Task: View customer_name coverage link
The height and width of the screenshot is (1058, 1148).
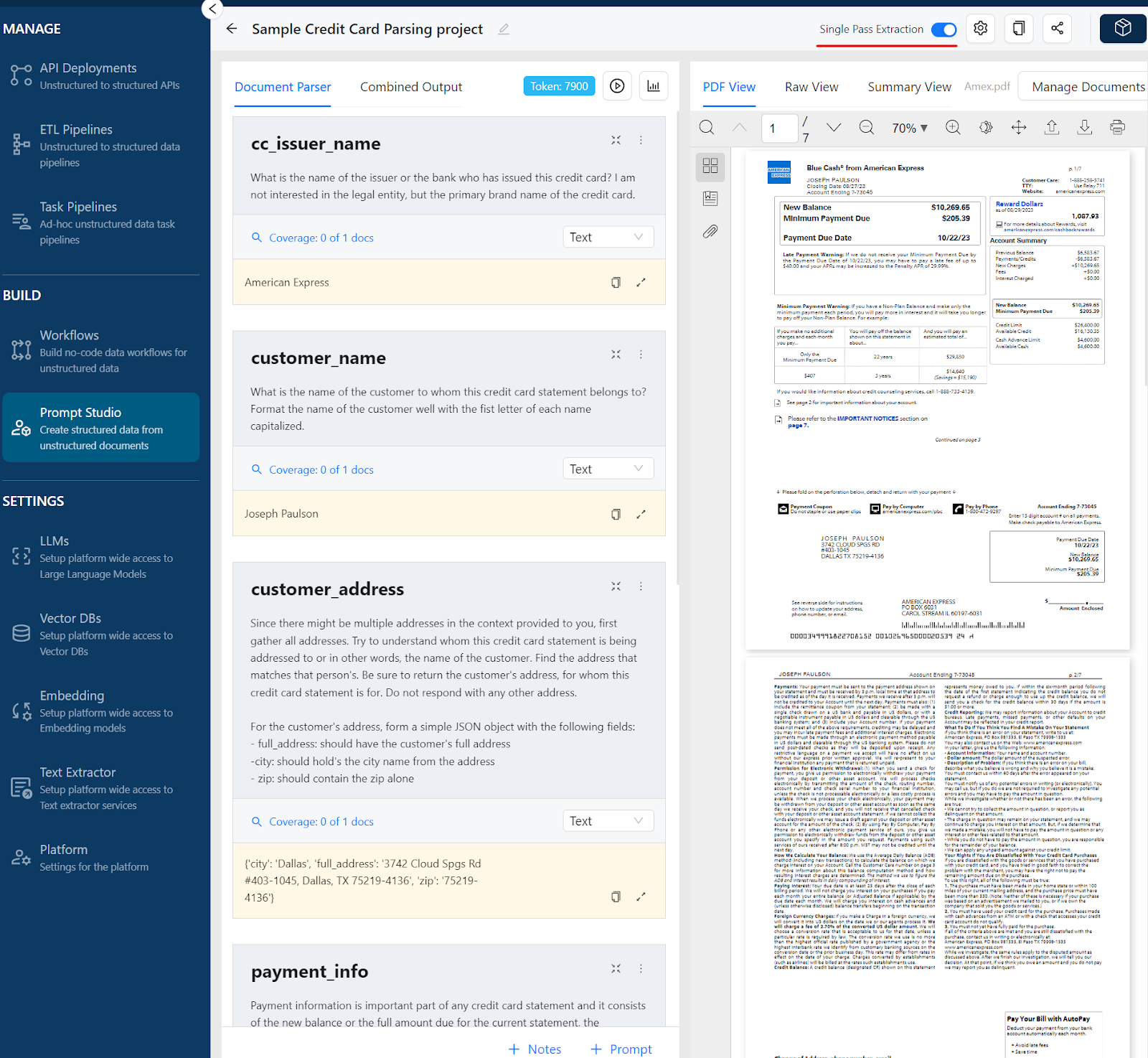Action: tap(313, 469)
